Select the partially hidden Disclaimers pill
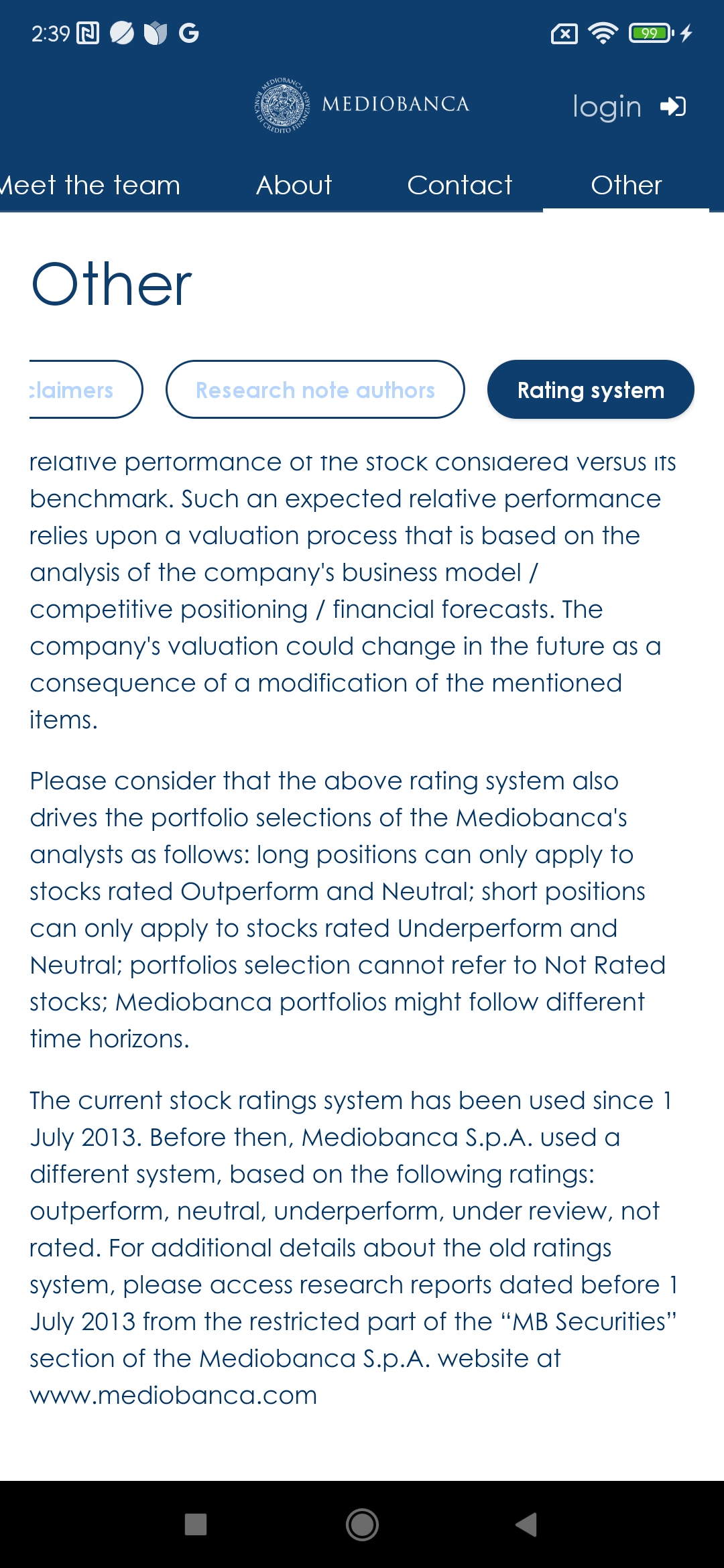The height and width of the screenshot is (1568, 724). point(86,389)
